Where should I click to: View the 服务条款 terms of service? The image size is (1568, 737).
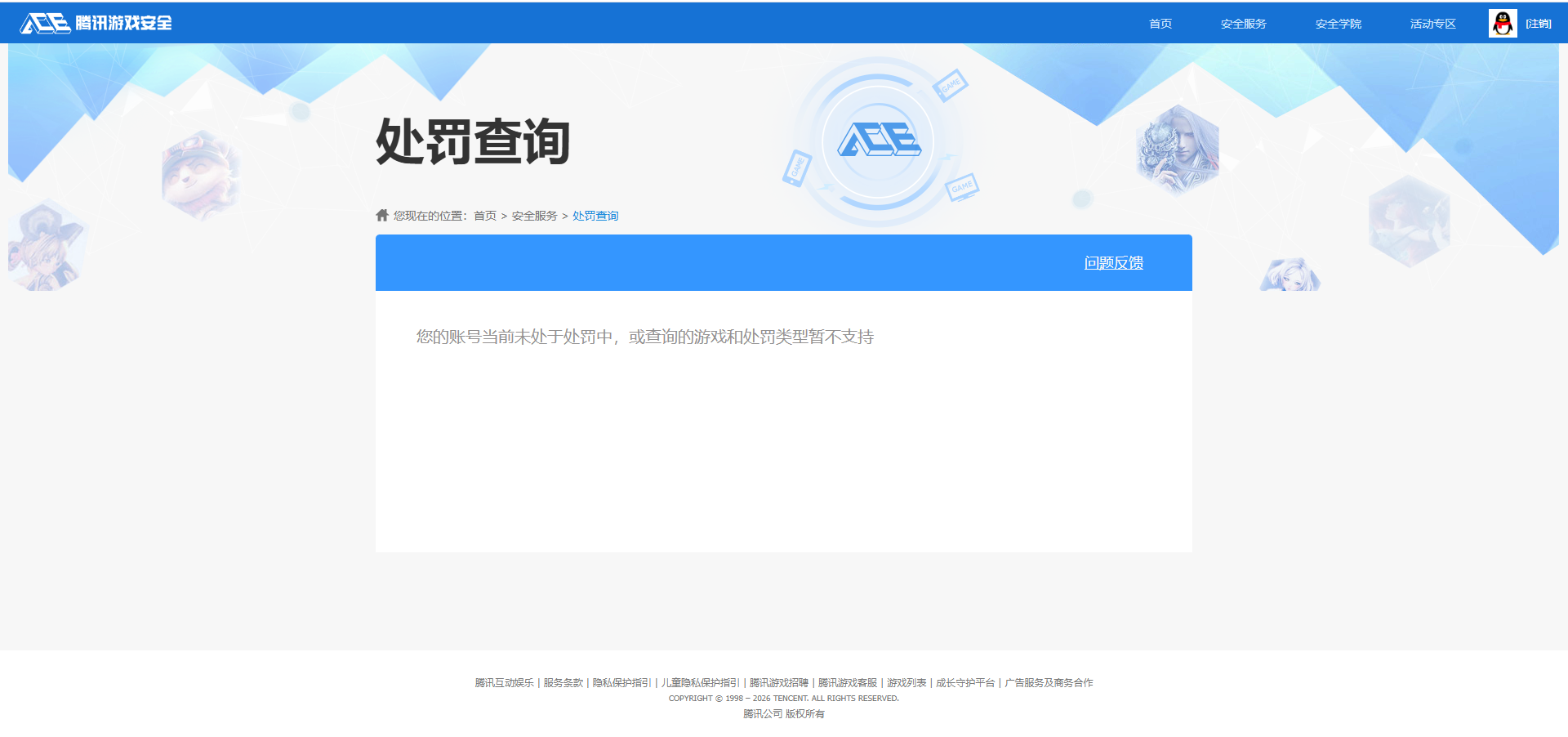(x=563, y=683)
